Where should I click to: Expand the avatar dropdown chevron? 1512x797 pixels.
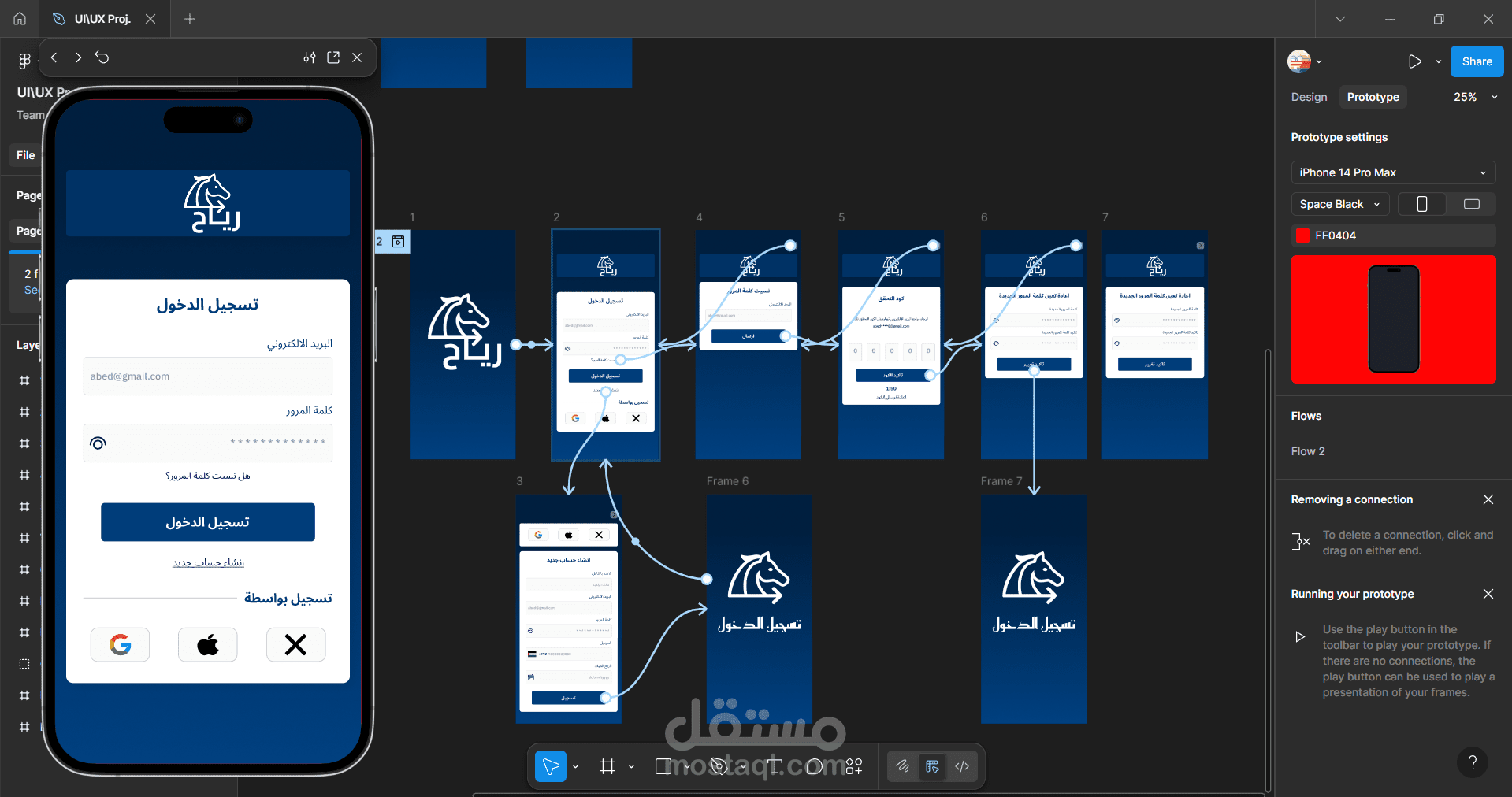(x=1319, y=61)
